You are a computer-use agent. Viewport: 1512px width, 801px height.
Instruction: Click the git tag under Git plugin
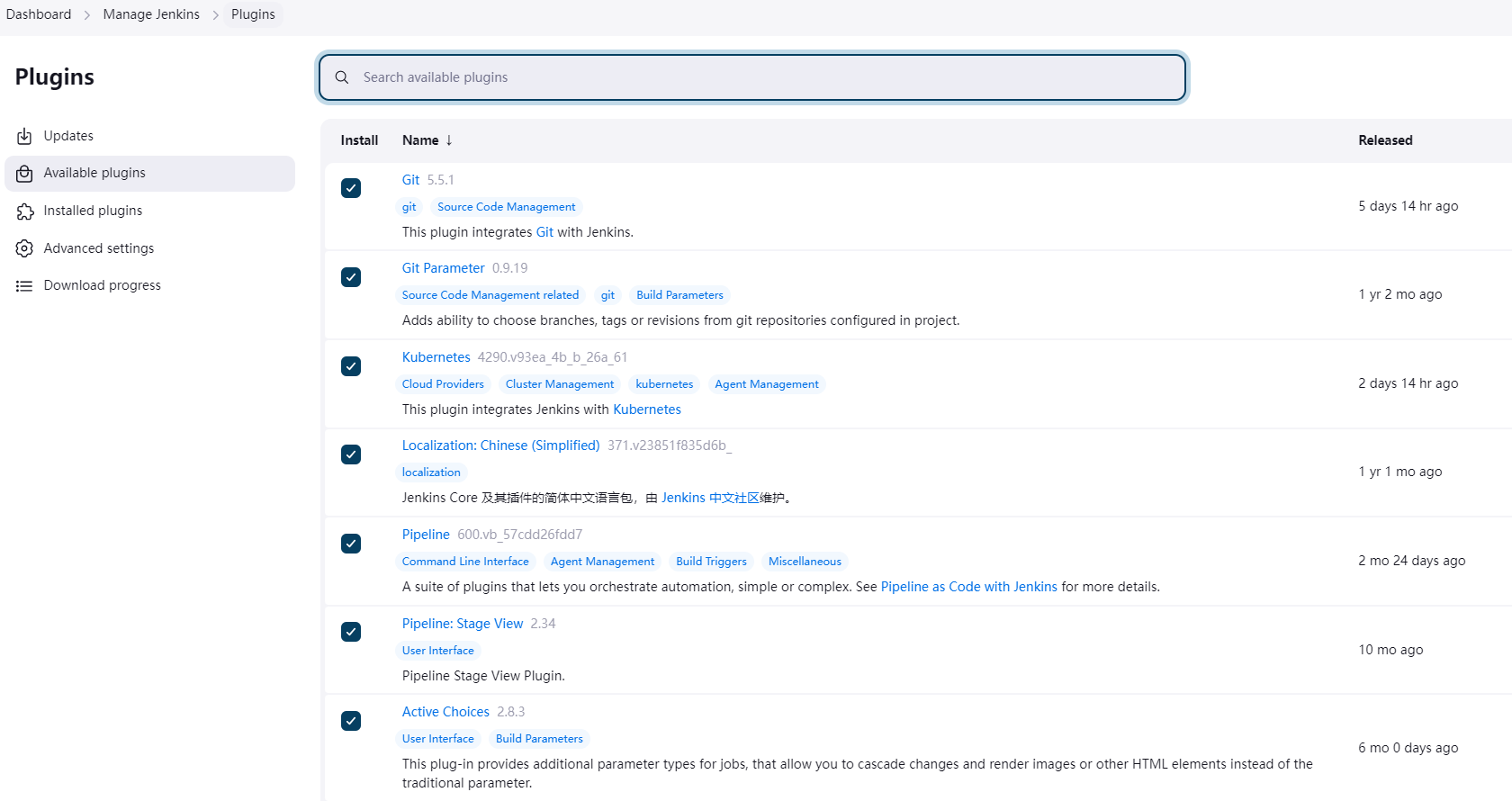(x=409, y=207)
